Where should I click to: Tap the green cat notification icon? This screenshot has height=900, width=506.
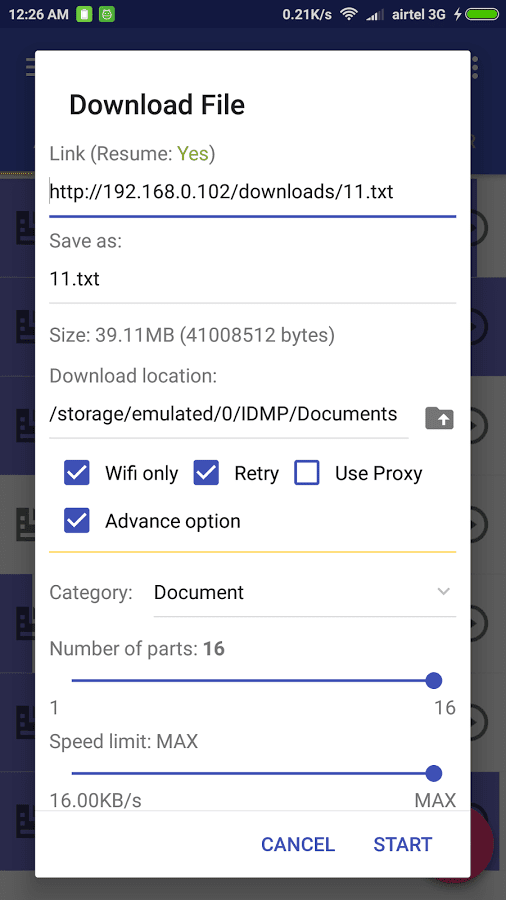[107, 14]
